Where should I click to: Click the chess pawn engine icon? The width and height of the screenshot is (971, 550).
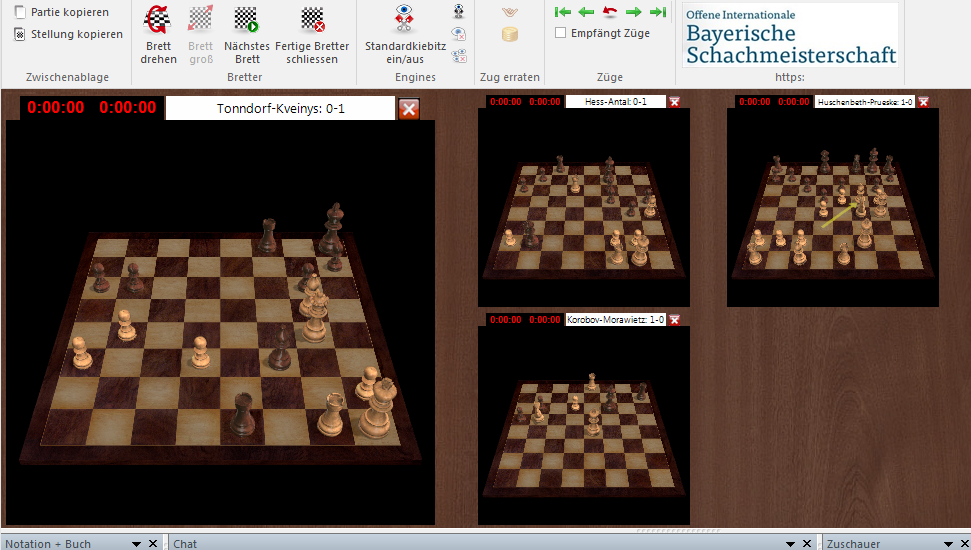click(x=458, y=12)
